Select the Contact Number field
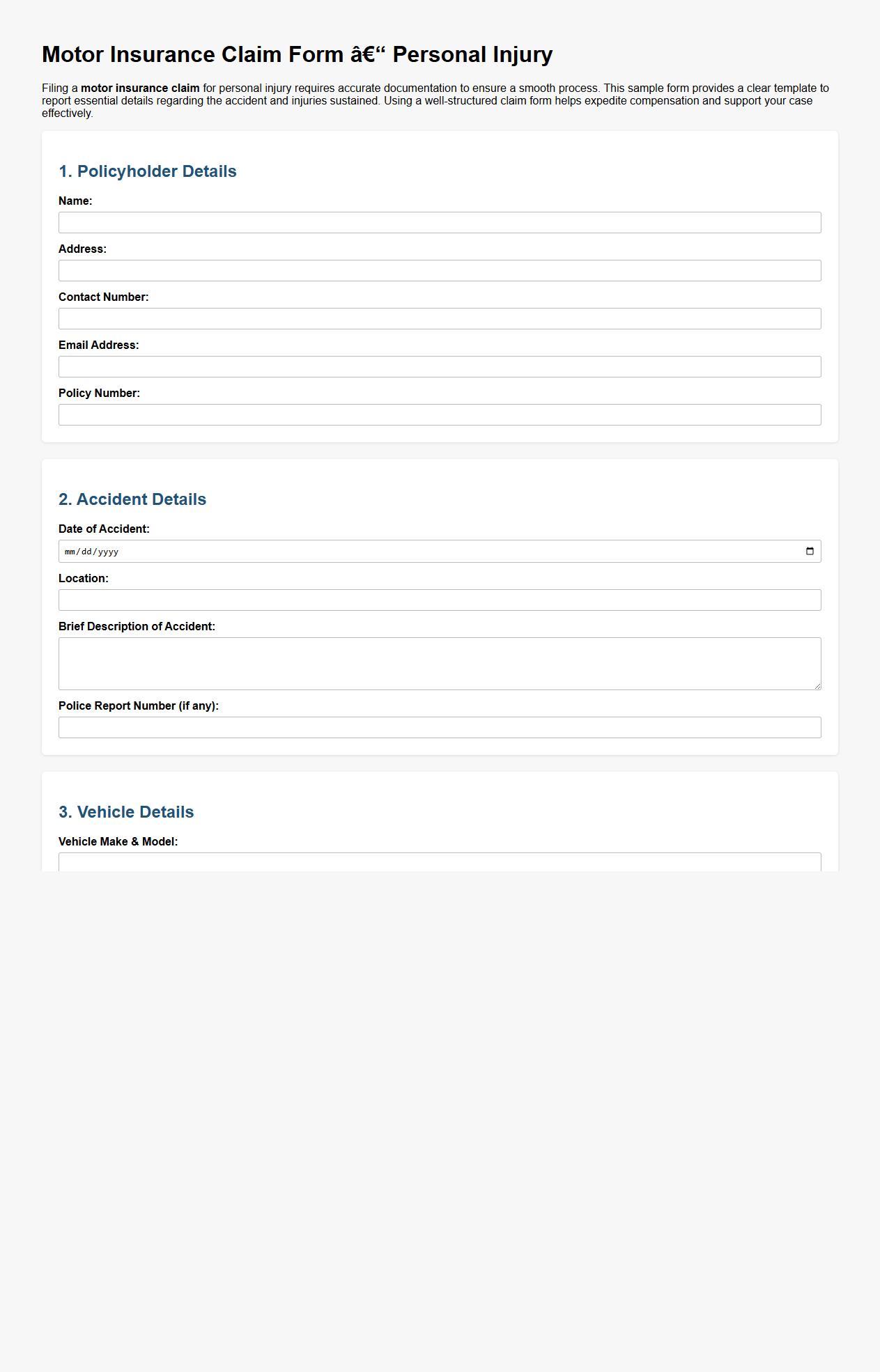The image size is (880, 1372). 439,318
